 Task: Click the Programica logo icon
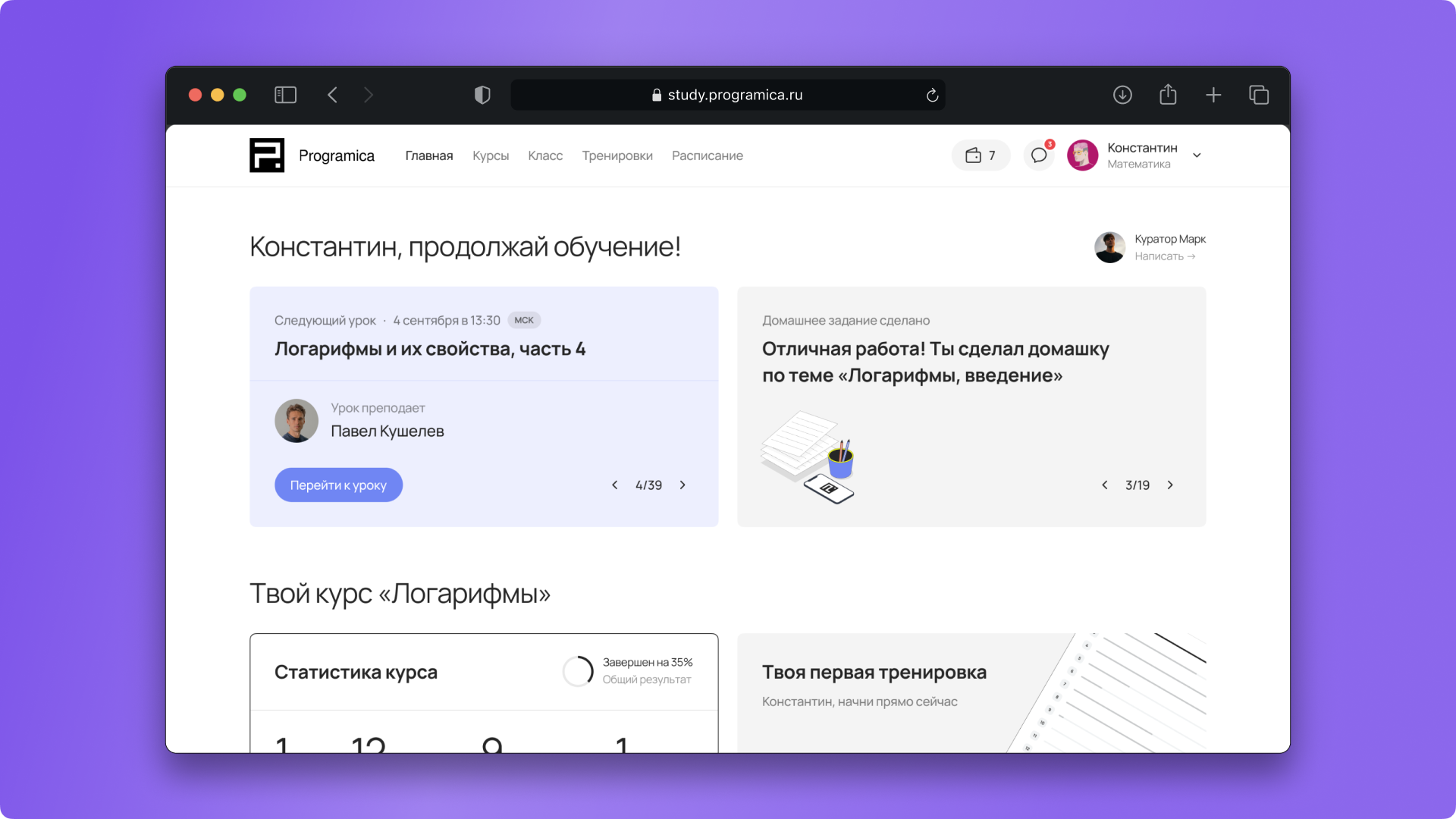coord(267,155)
